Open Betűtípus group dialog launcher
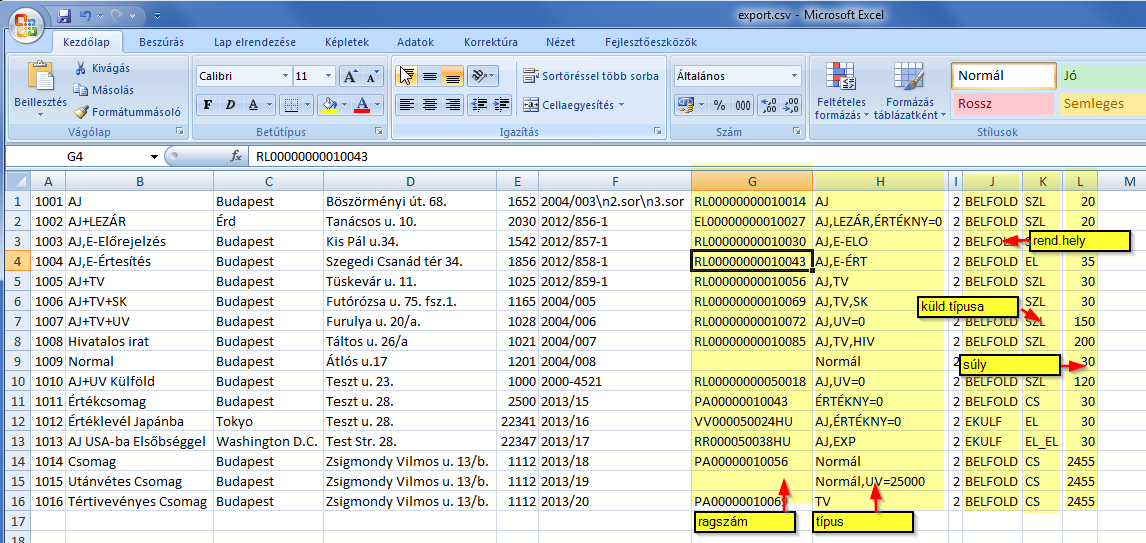The image size is (1146, 543). pyautogui.click(x=379, y=132)
